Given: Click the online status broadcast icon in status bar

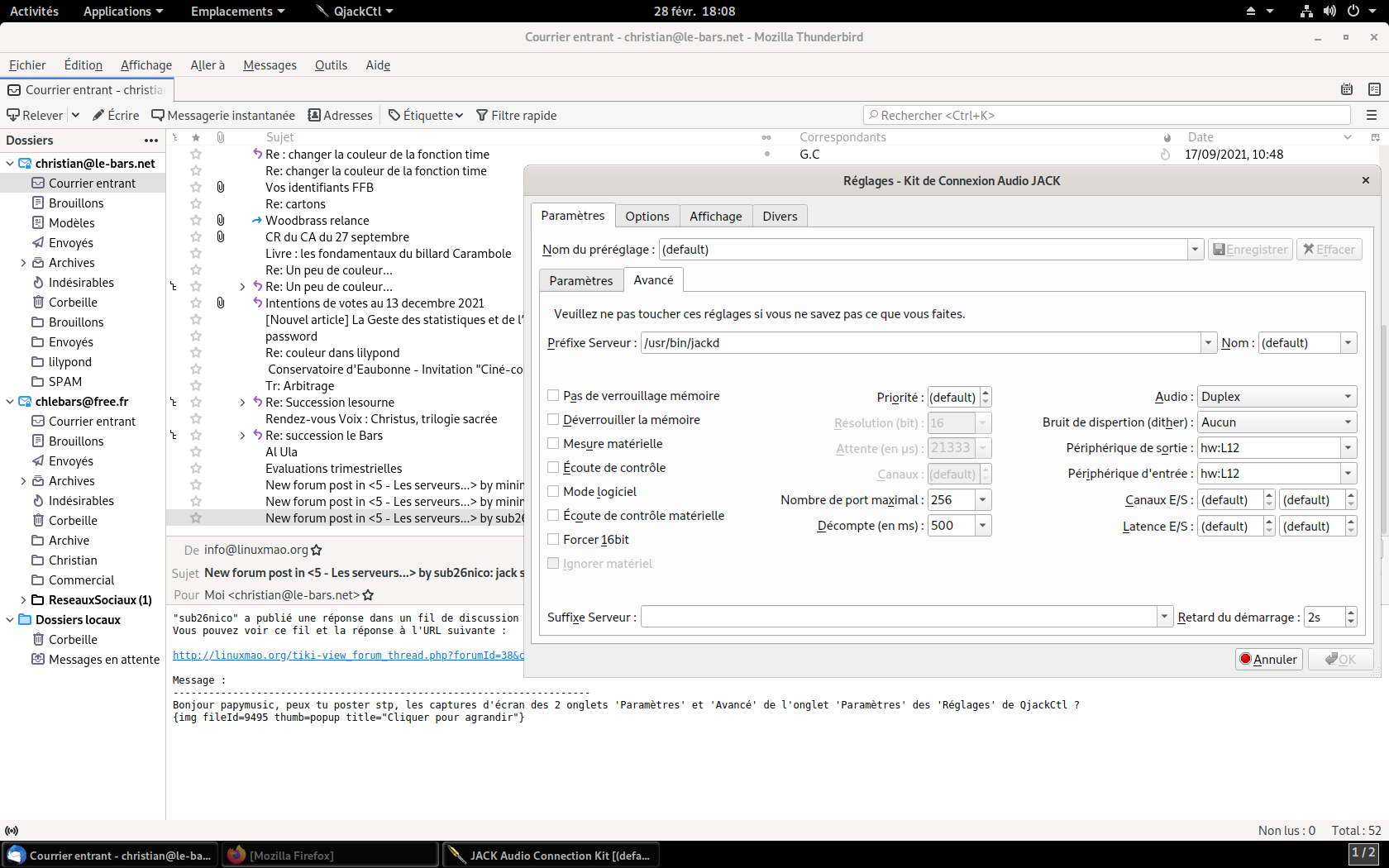Looking at the screenshot, I should click(x=12, y=831).
